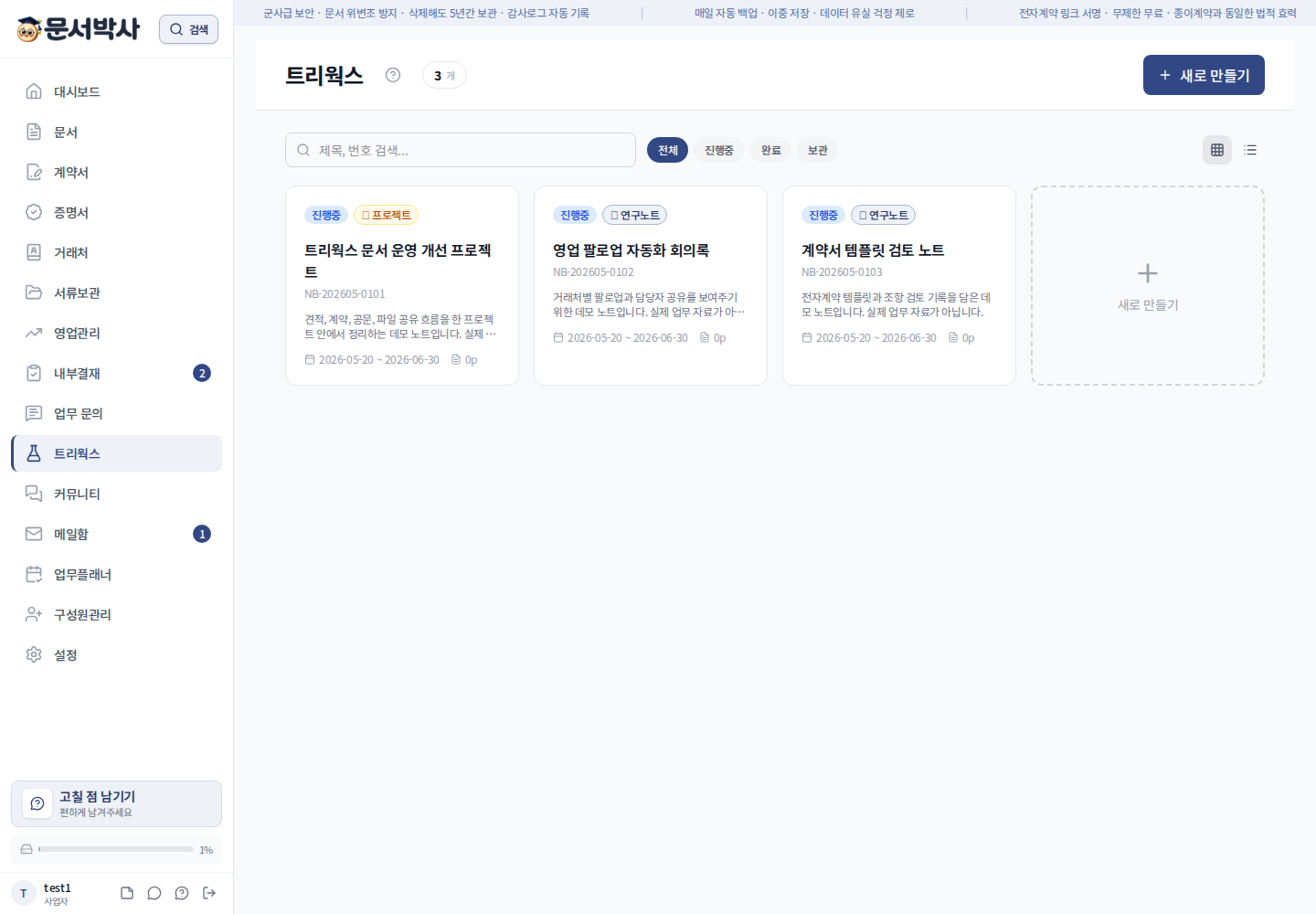Click the NB-202605-0101 number
Screen dimensions: 1316x914
(x=345, y=293)
